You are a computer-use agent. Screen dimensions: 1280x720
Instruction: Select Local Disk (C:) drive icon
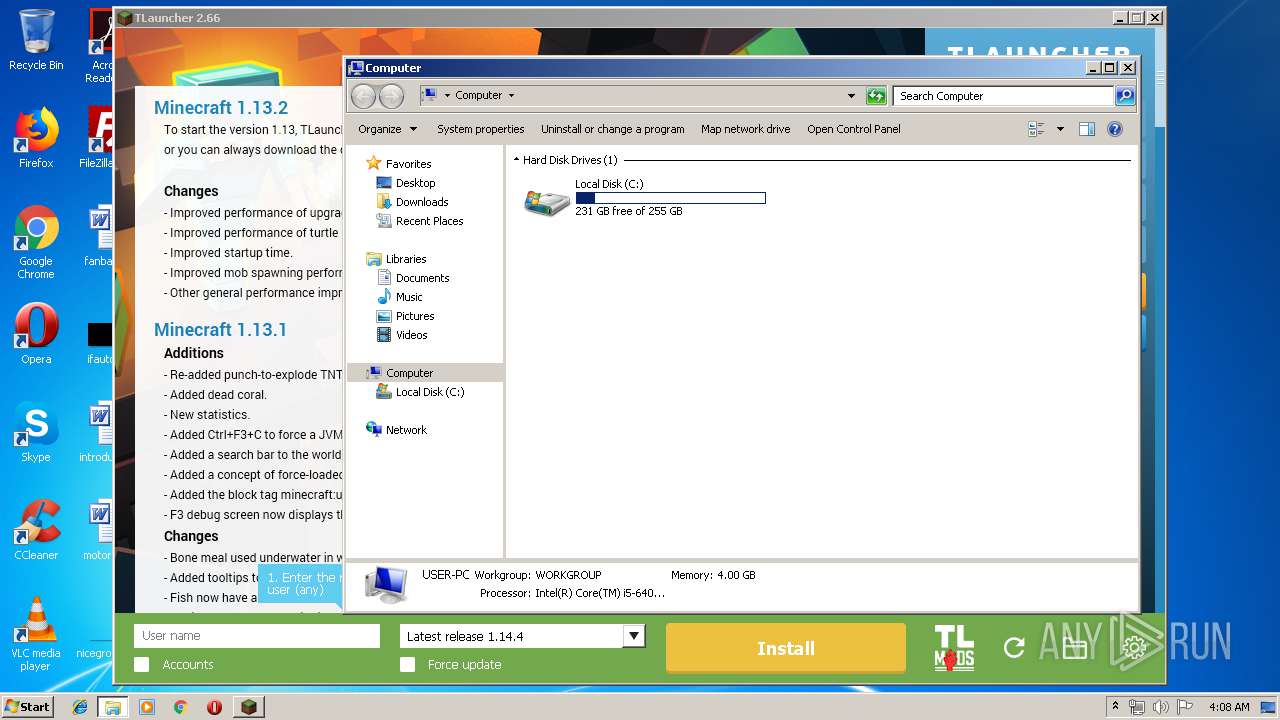tap(547, 201)
